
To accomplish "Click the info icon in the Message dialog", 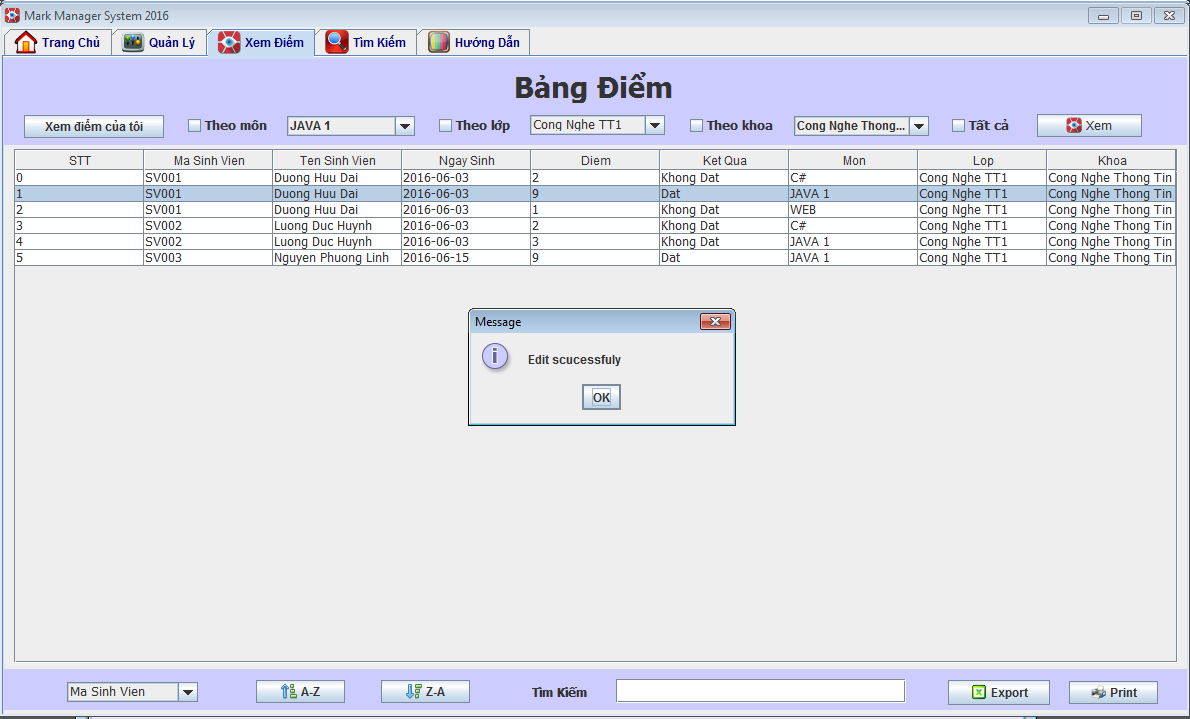I will (495, 356).
